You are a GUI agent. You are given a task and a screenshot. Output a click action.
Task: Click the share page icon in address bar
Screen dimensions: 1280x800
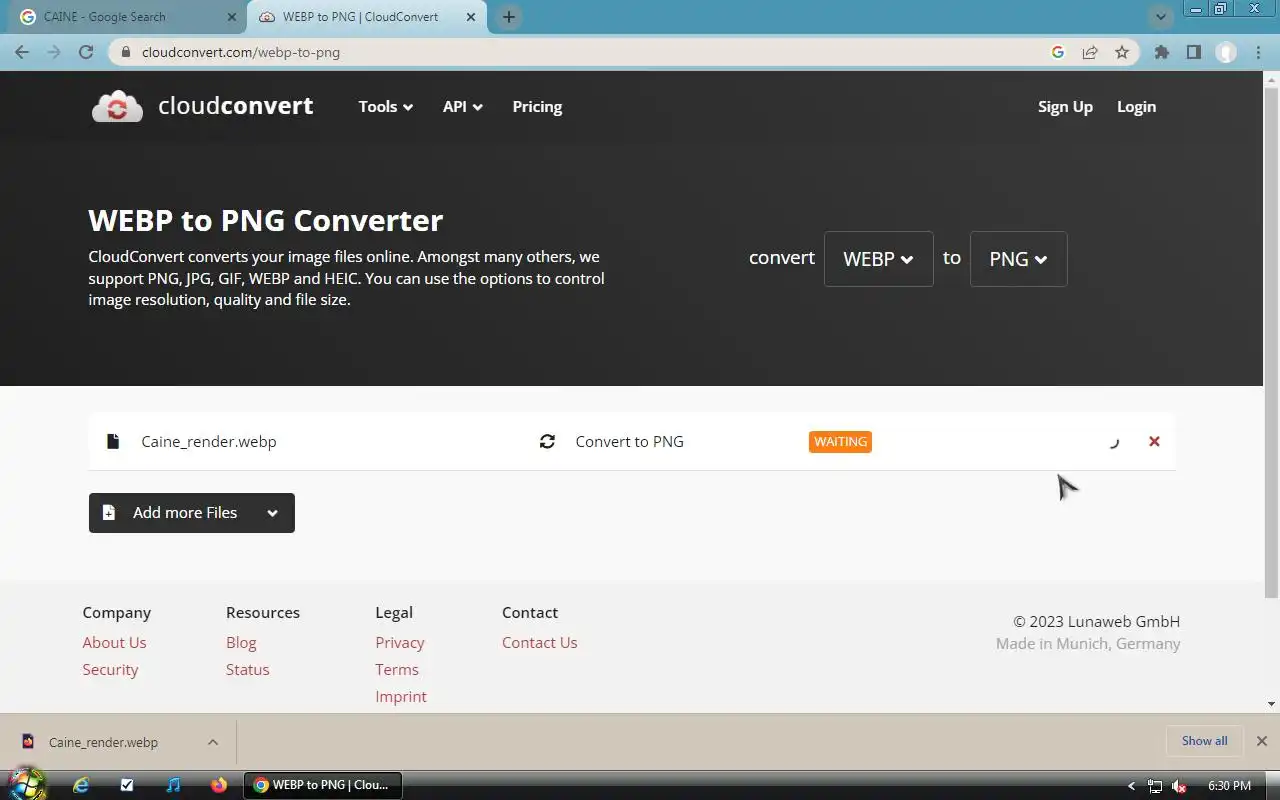pos(1090,52)
